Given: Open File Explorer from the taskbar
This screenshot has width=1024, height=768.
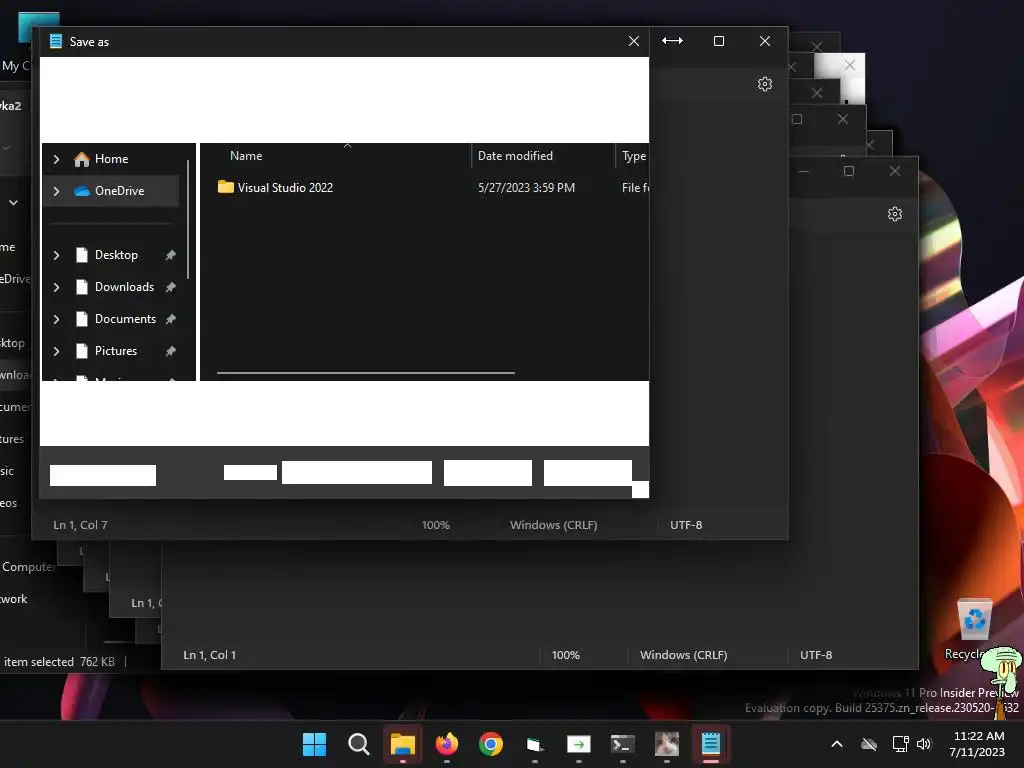Looking at the screenshot, I should coord(403,744).
